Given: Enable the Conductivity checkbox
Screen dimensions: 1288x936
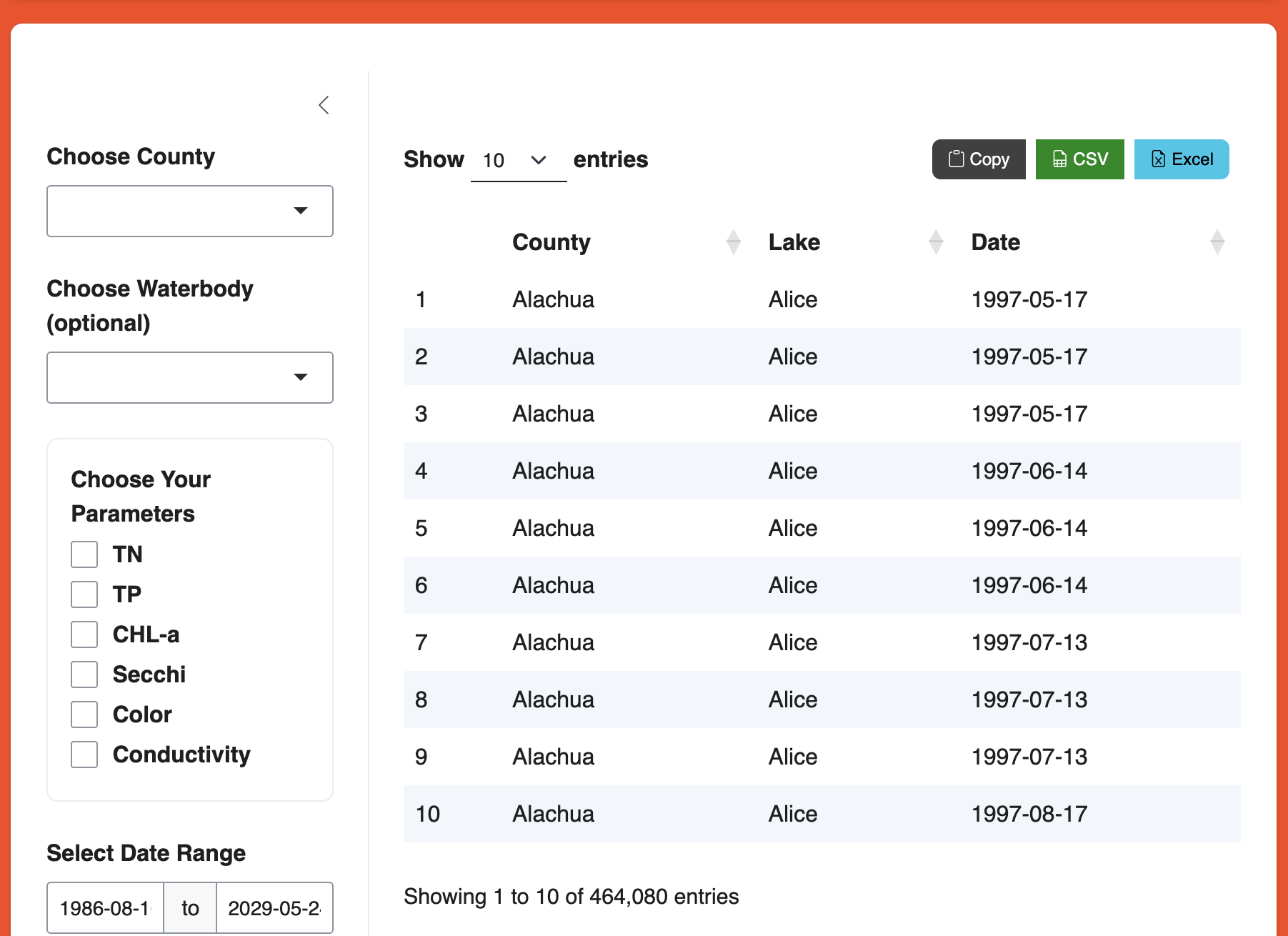Looking at the screenshot, I should [84, 755].
